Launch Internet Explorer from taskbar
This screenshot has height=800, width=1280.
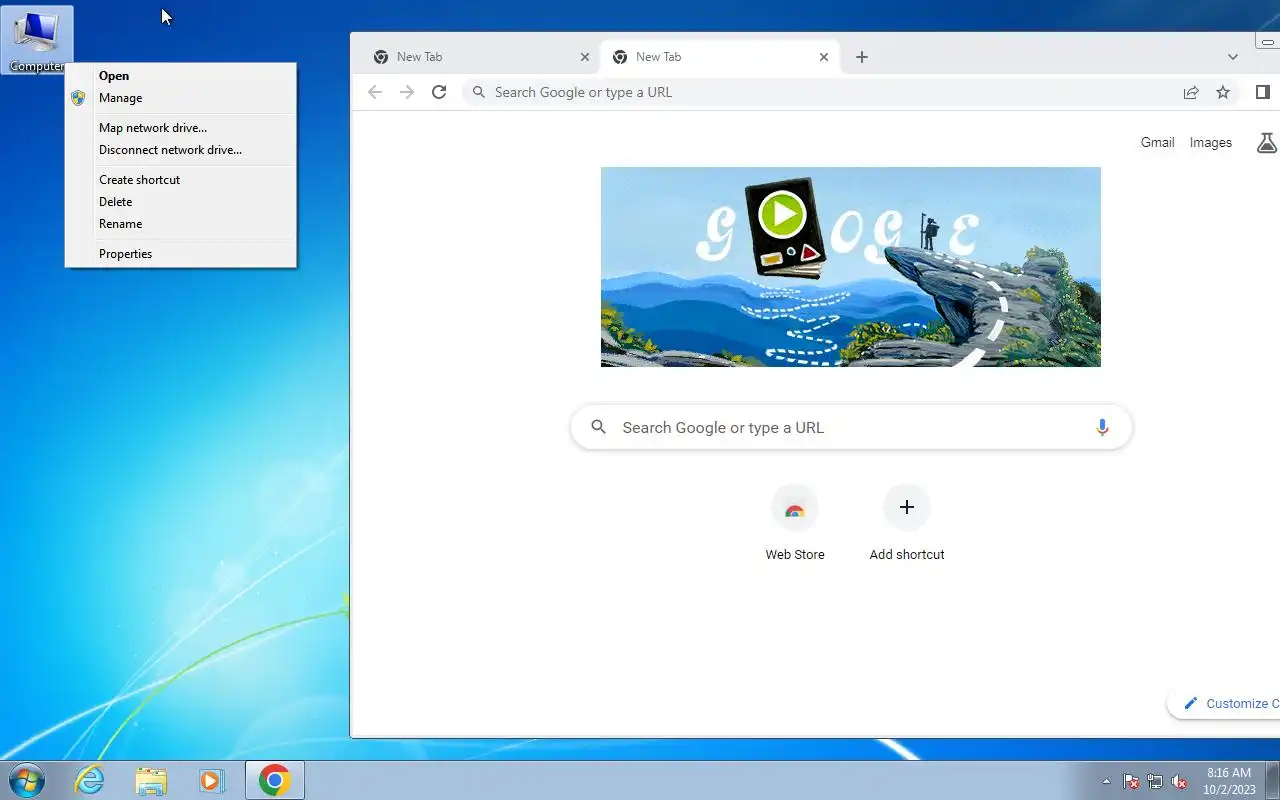click(x=90, y=780)
